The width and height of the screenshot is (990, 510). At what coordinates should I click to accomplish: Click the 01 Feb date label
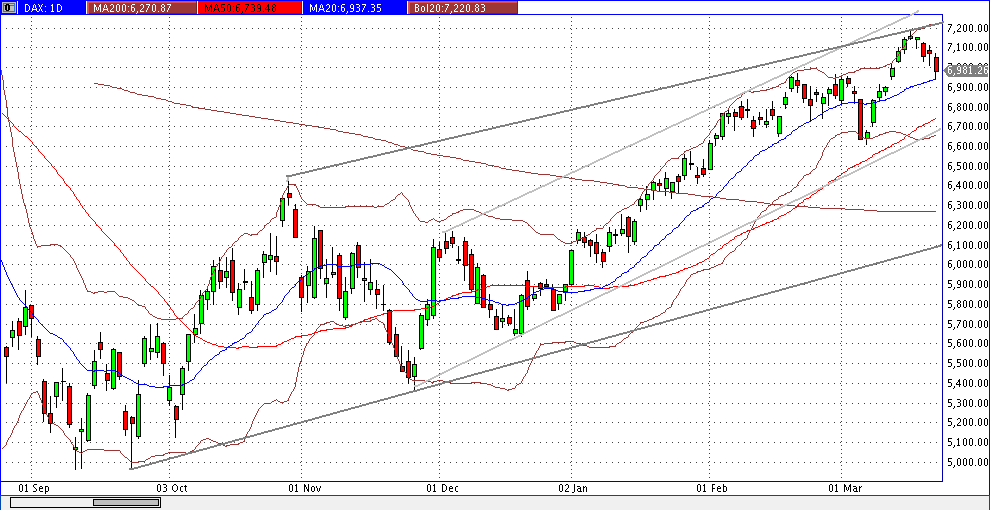[712, 488]
